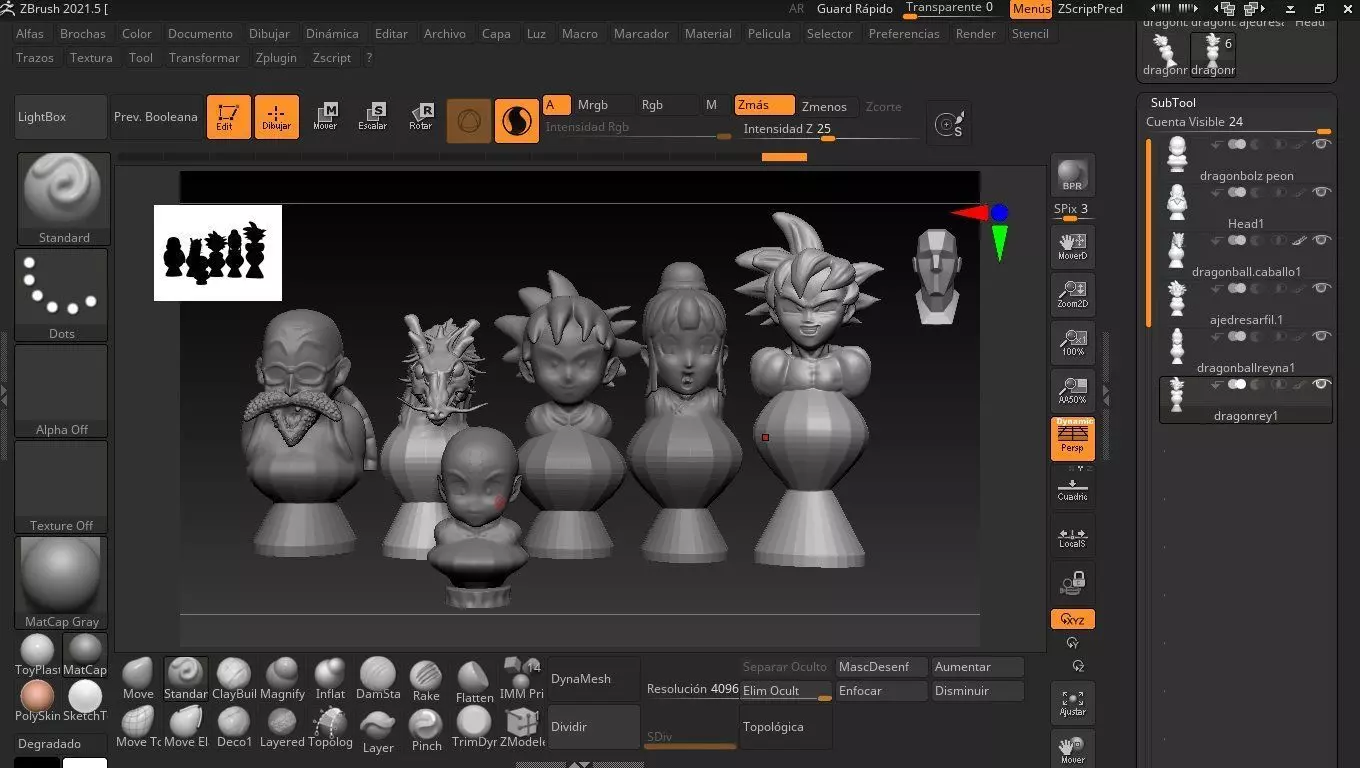The width and height of the screenshot is (1360, 768).
Task: Select the Zoom2D icon
Action: click(1073, 294)
